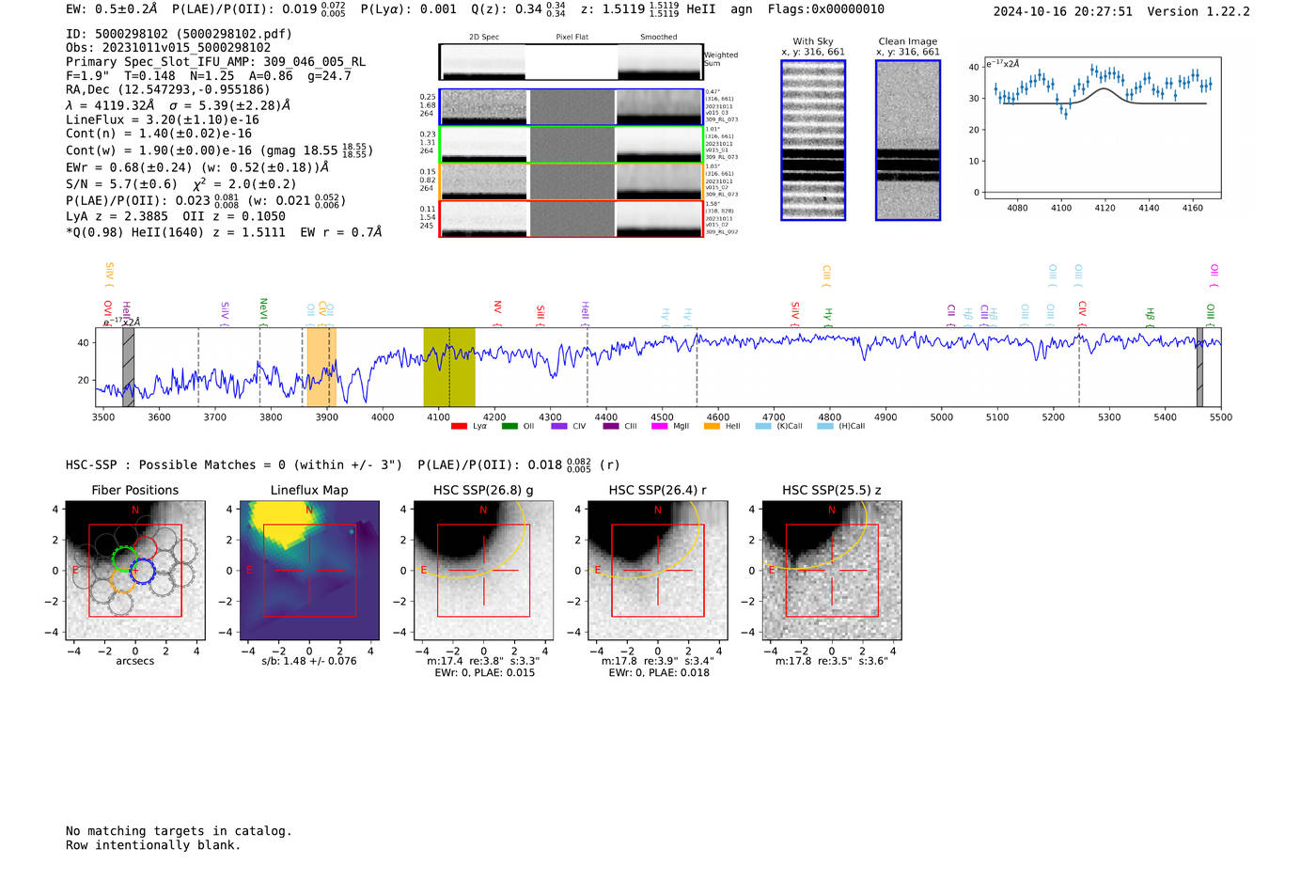Click the Cont(n) = 1.40(±0.02)e-16 line
1316x896 pixels.
(159, 134)
